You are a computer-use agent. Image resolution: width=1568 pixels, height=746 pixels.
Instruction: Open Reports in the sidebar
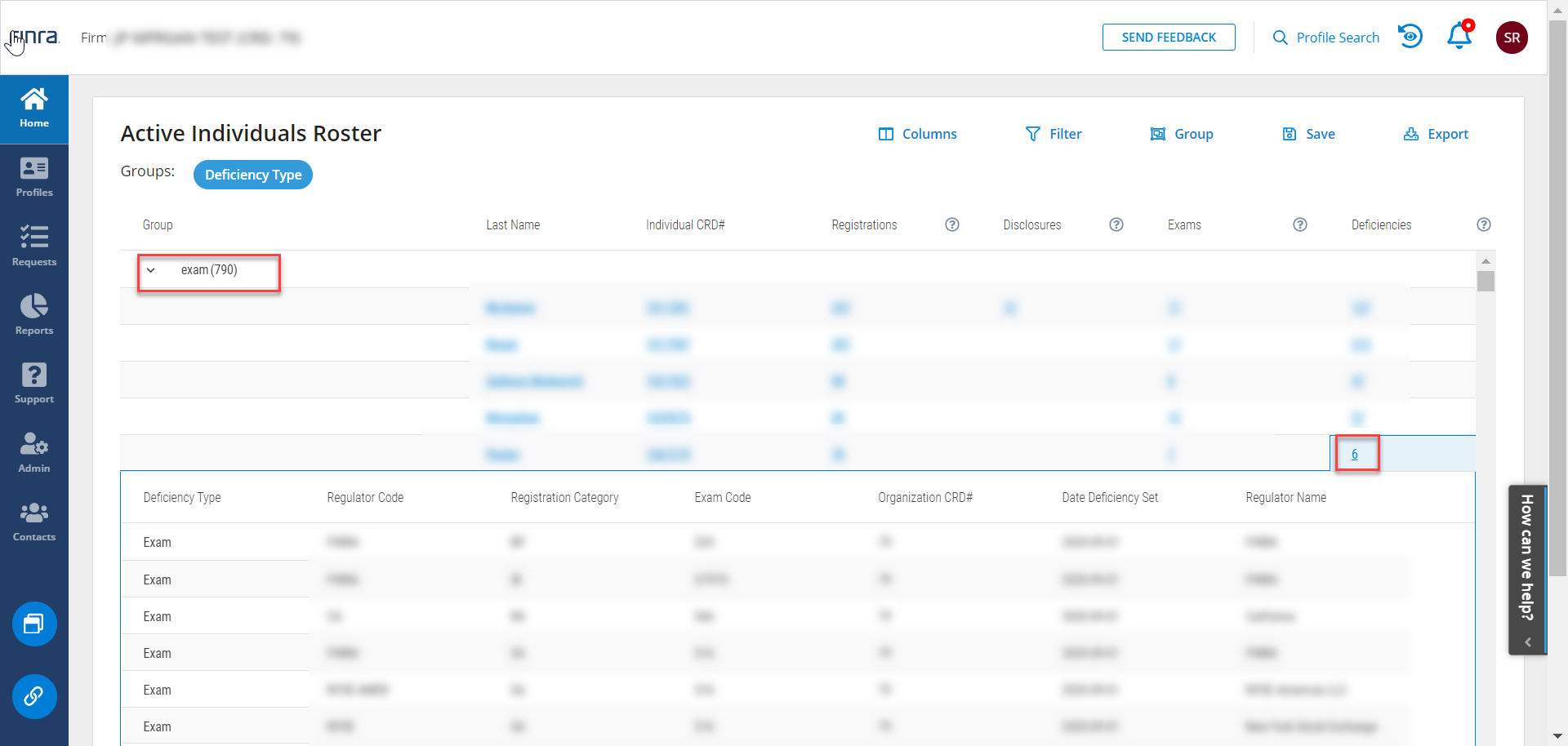pos(34,315)
